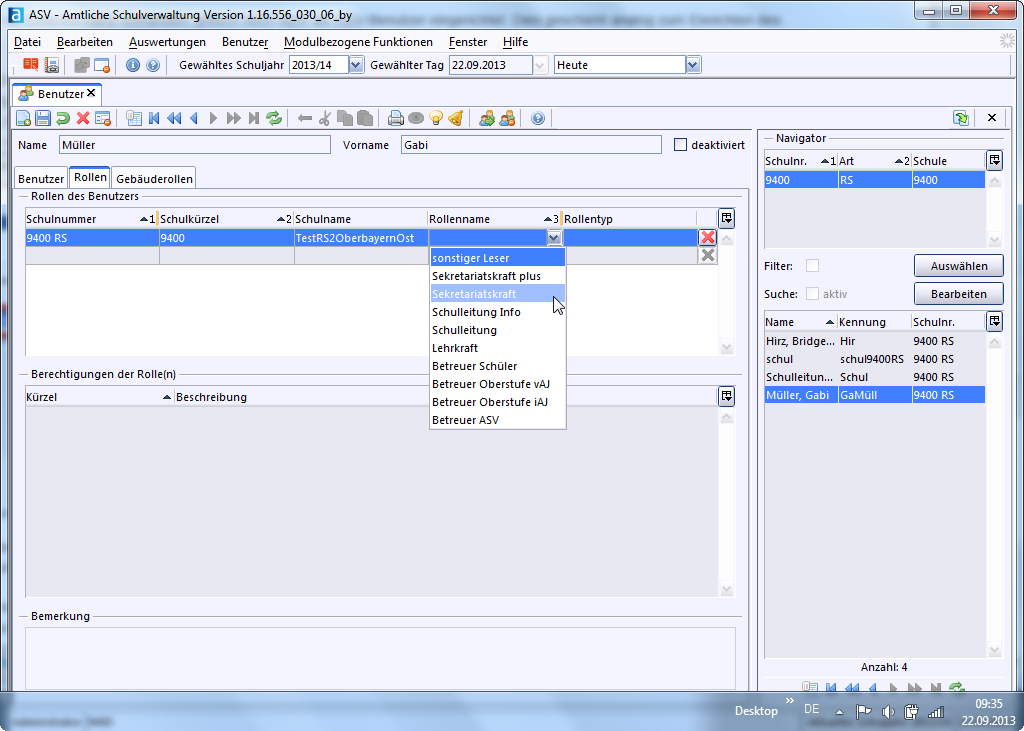Viewport: 1024px width, 731px height.
Task: Click the volume speaker icon in system tray
Action: 888,711
